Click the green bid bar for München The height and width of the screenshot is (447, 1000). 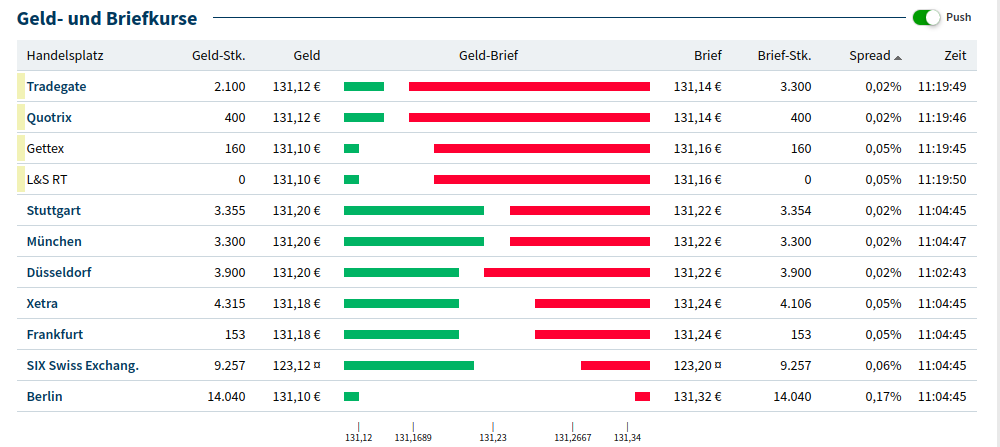413,242
